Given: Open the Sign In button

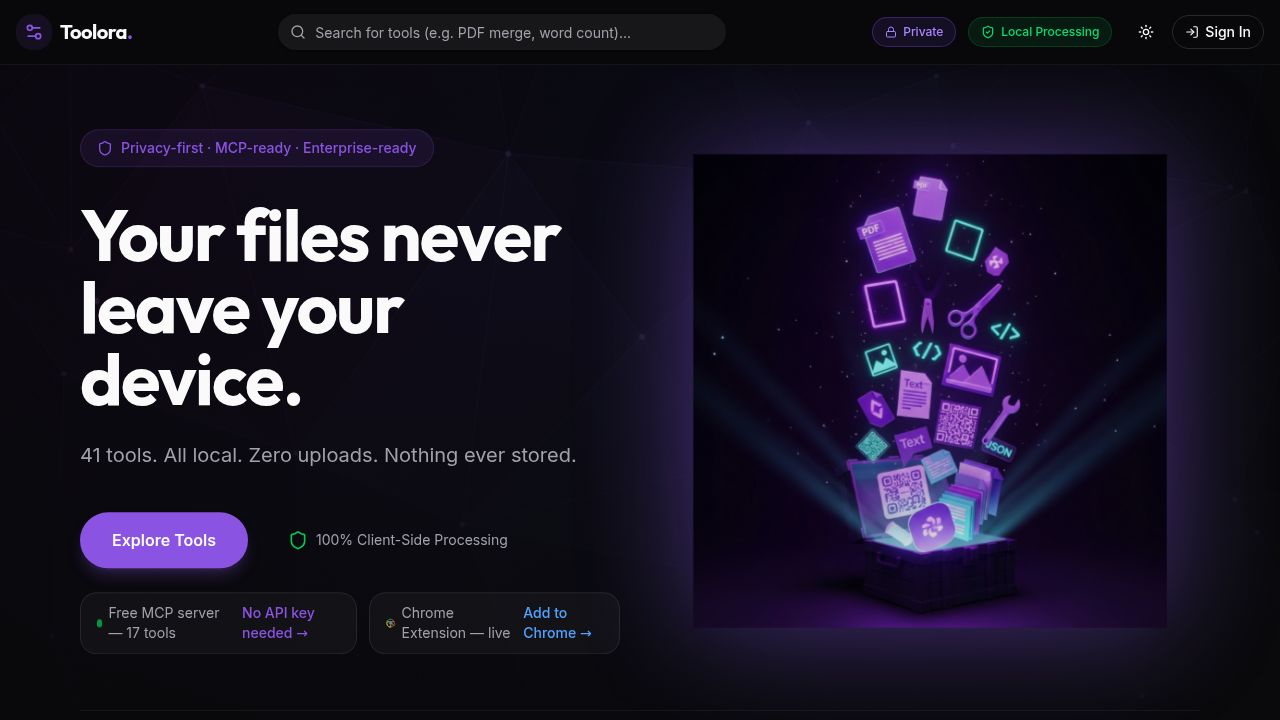Looking at the screenshot, I should click(x=1218, y=32).
